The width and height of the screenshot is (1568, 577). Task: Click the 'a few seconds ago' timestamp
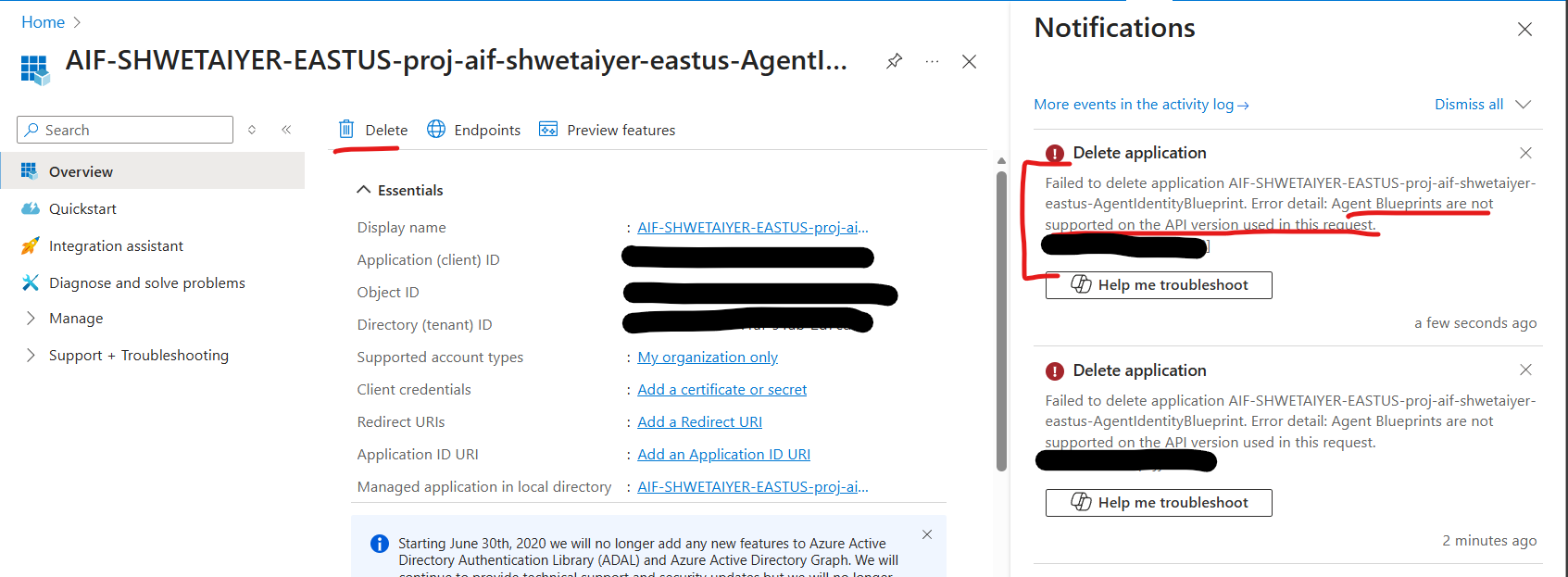[x=1475, y=322]
